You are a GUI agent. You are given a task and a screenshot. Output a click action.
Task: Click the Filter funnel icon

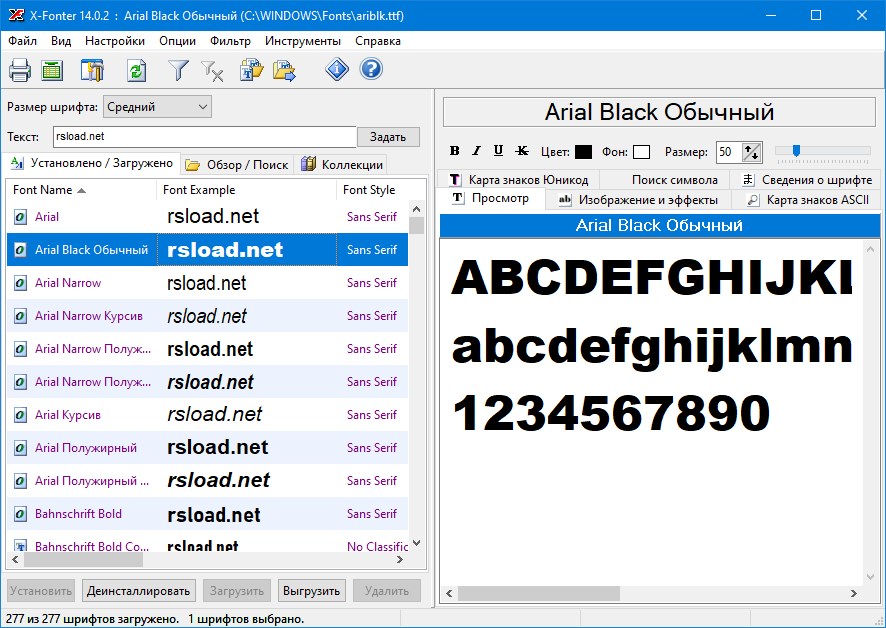(x=179, y=71)
